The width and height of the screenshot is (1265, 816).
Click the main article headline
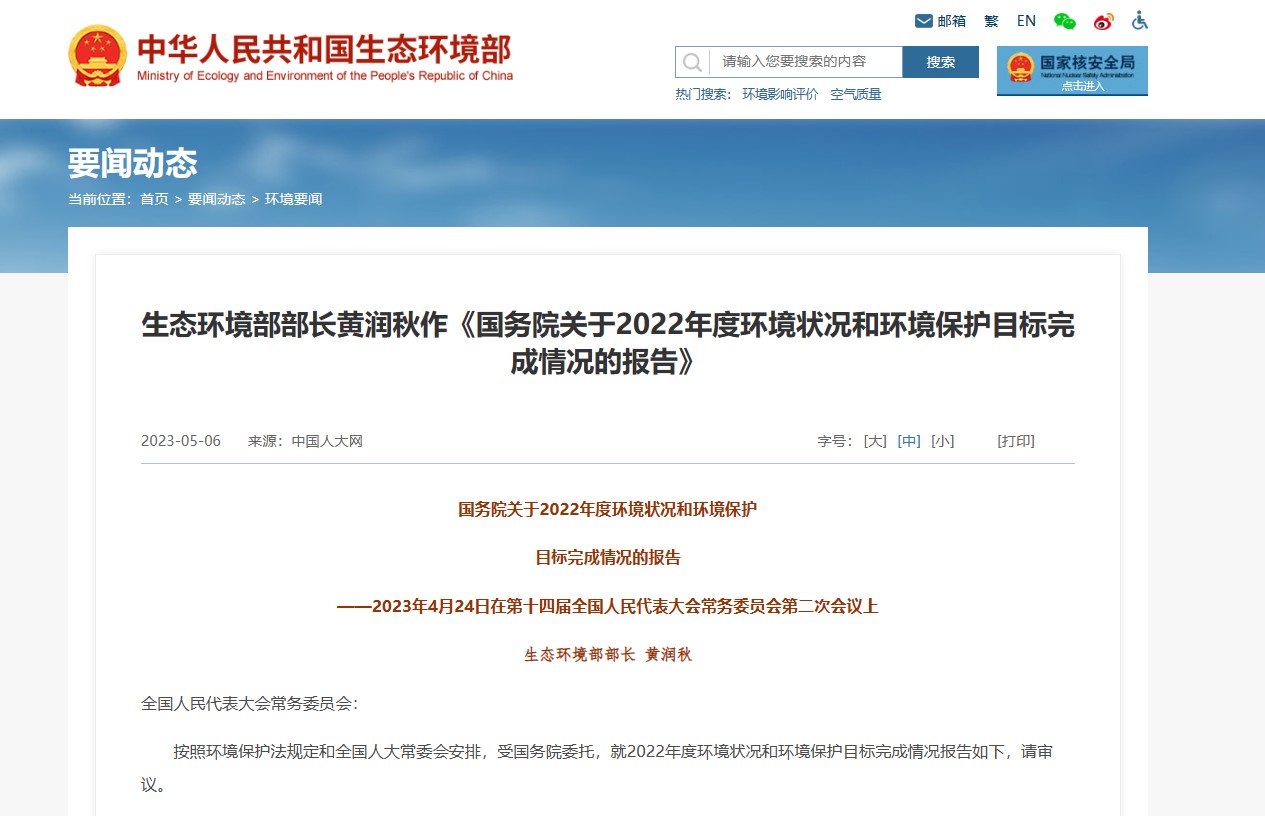click(608, 343)
